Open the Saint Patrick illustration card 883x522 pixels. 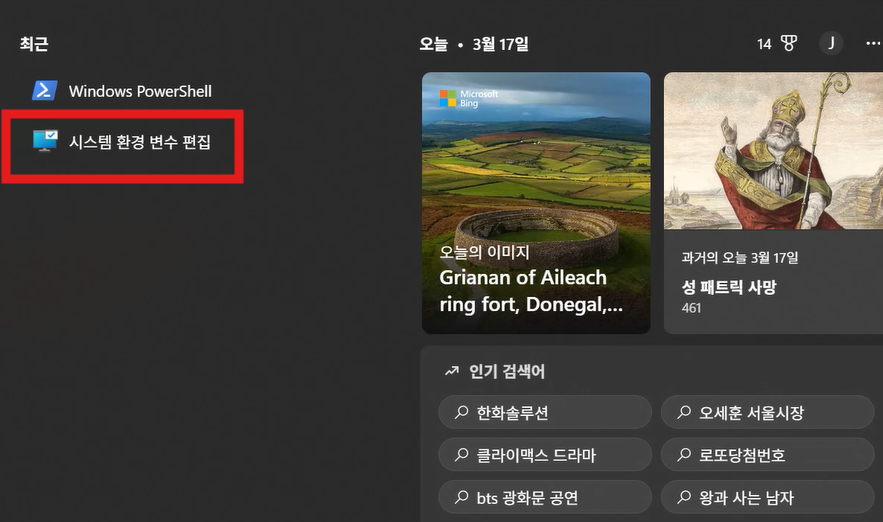(x=773, y=150)
